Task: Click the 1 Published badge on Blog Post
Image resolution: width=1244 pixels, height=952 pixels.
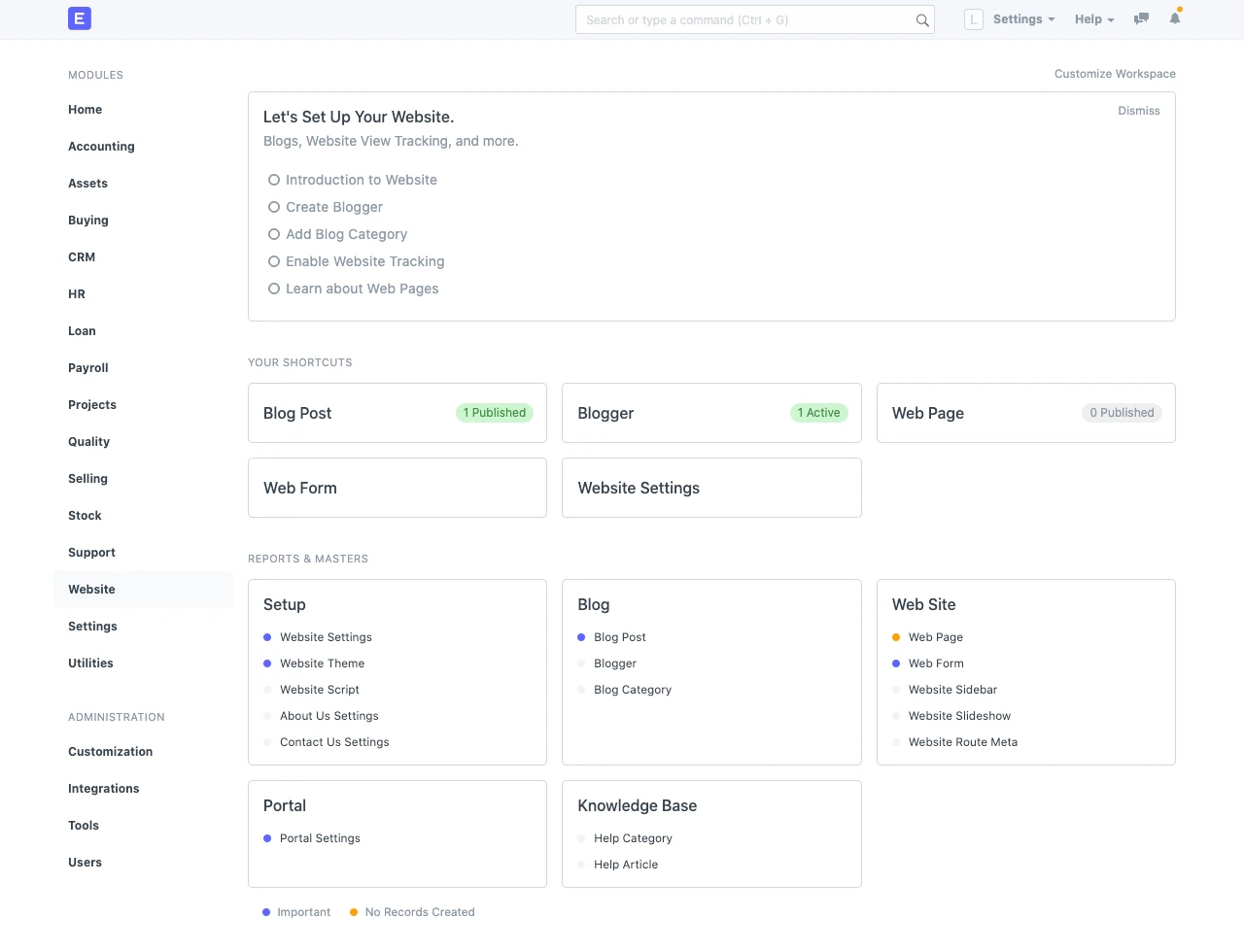Action: click(x=494, y=413)
